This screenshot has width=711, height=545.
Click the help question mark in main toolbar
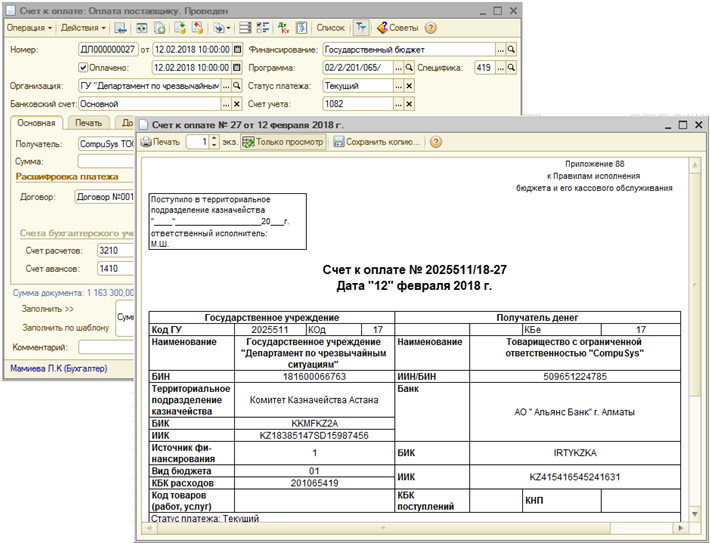click(431, 28)
